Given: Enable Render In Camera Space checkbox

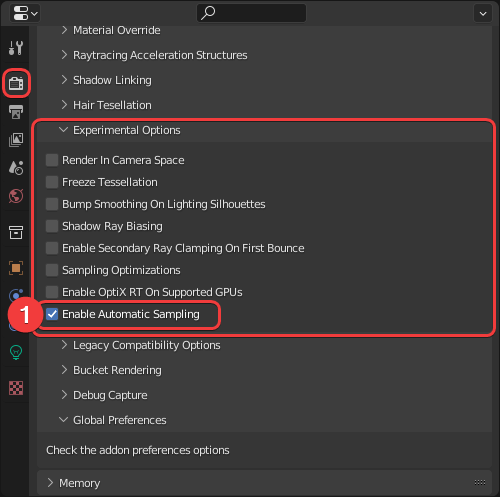Looking at the screenshot, I should [52, 160].
